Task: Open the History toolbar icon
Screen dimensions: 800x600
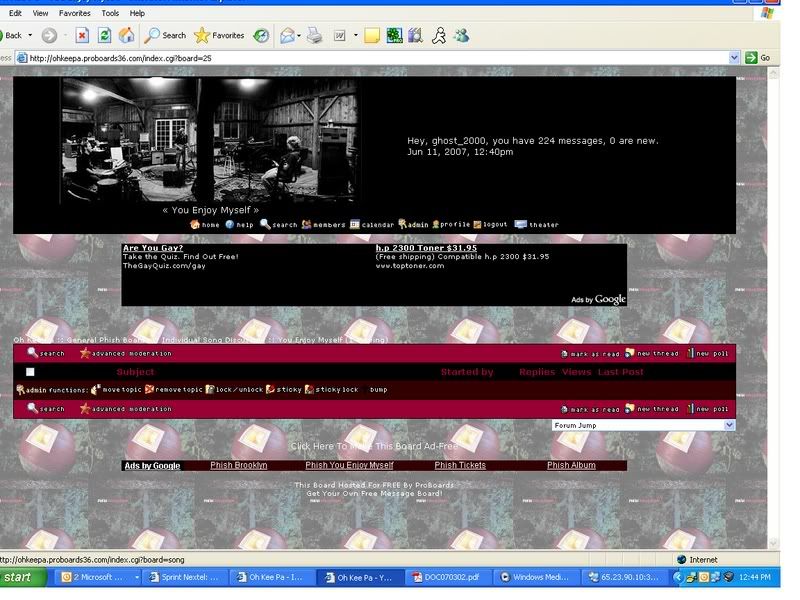Action: tap(261, 35)
